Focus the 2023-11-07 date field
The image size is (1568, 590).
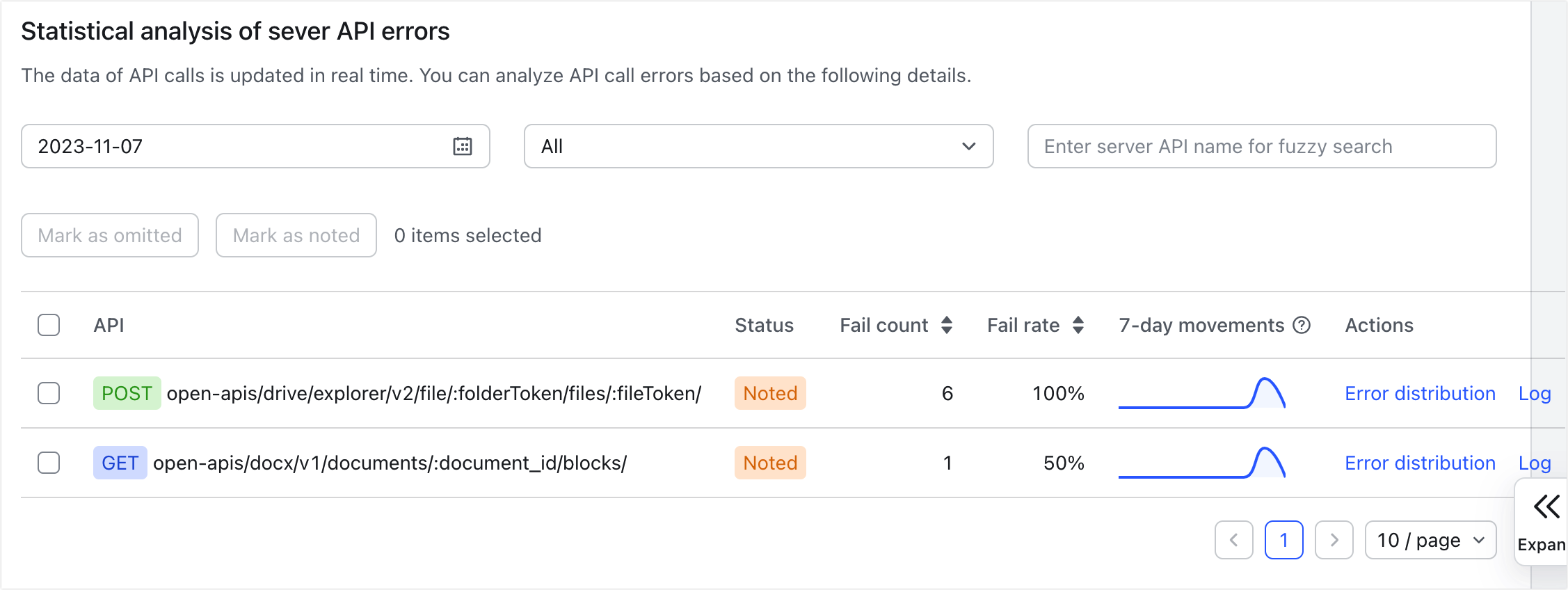[255, 146]
